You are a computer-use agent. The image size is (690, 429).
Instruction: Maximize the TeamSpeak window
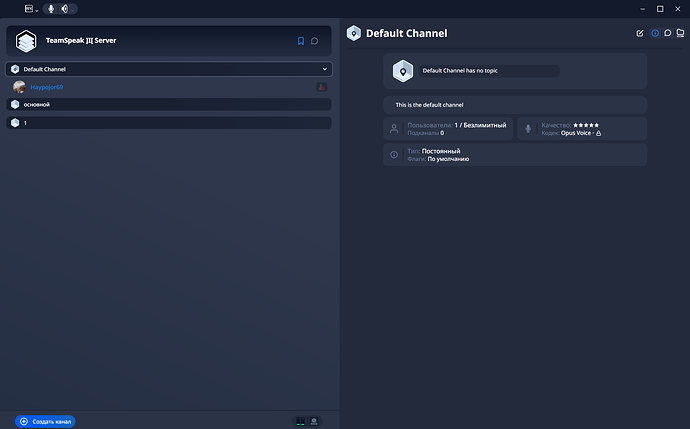tap(660, 9)
